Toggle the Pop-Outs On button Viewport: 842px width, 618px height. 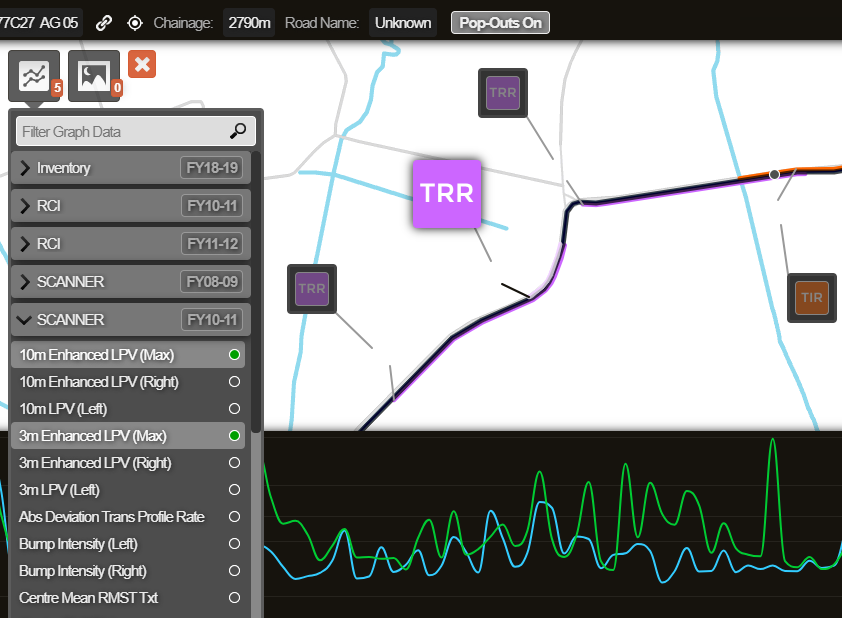click(x=500, y=23)
